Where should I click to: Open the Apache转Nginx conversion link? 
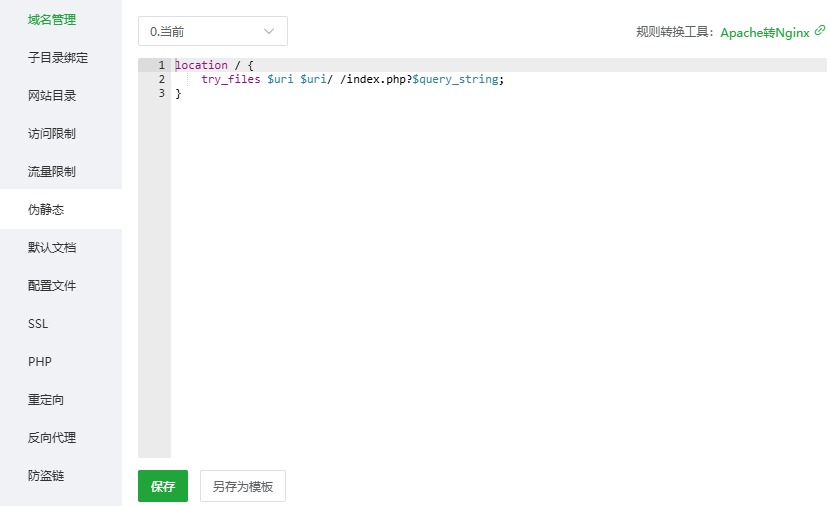(x=764, y=32)
